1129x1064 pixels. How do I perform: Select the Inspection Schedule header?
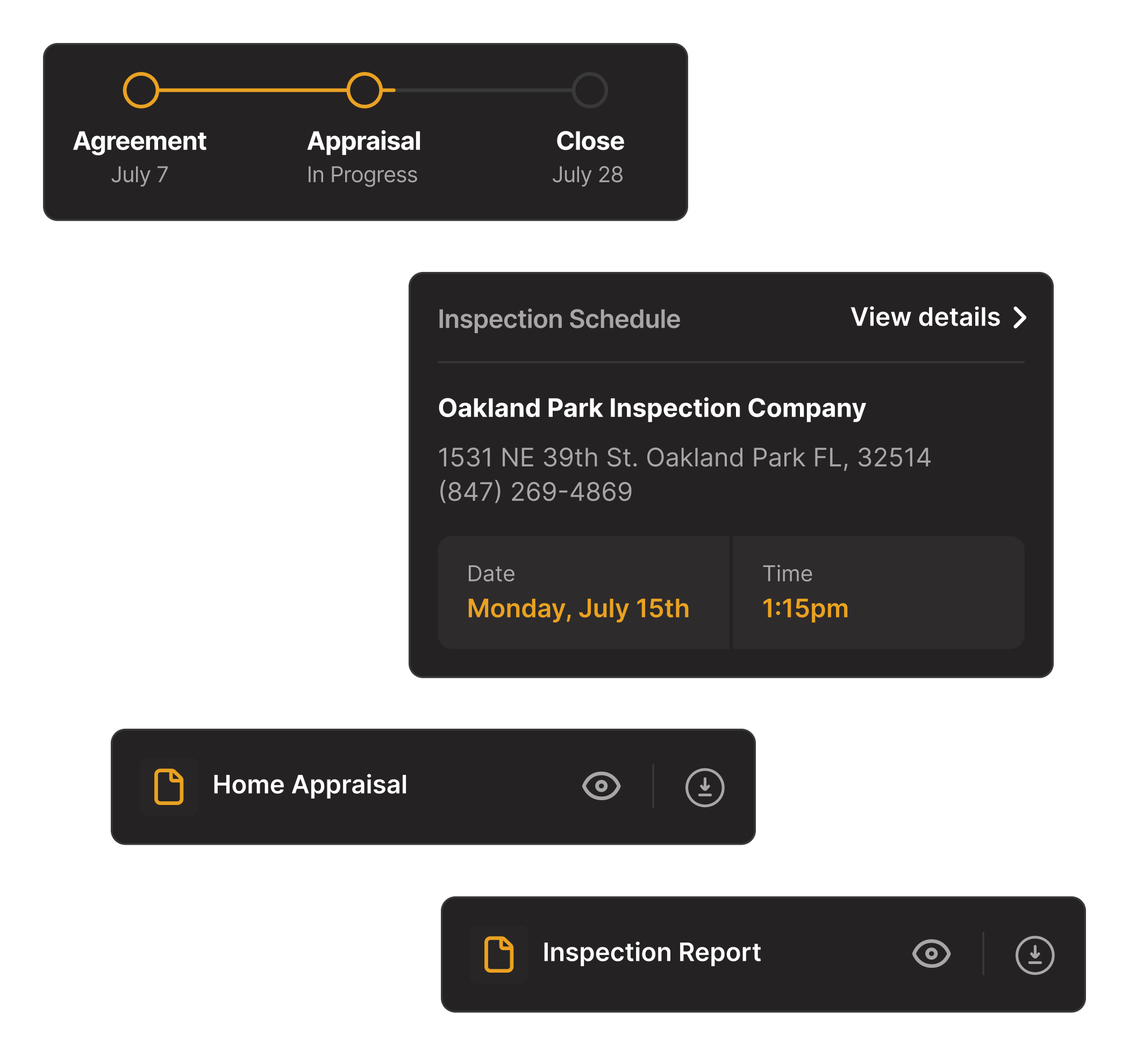coord(558,319)
